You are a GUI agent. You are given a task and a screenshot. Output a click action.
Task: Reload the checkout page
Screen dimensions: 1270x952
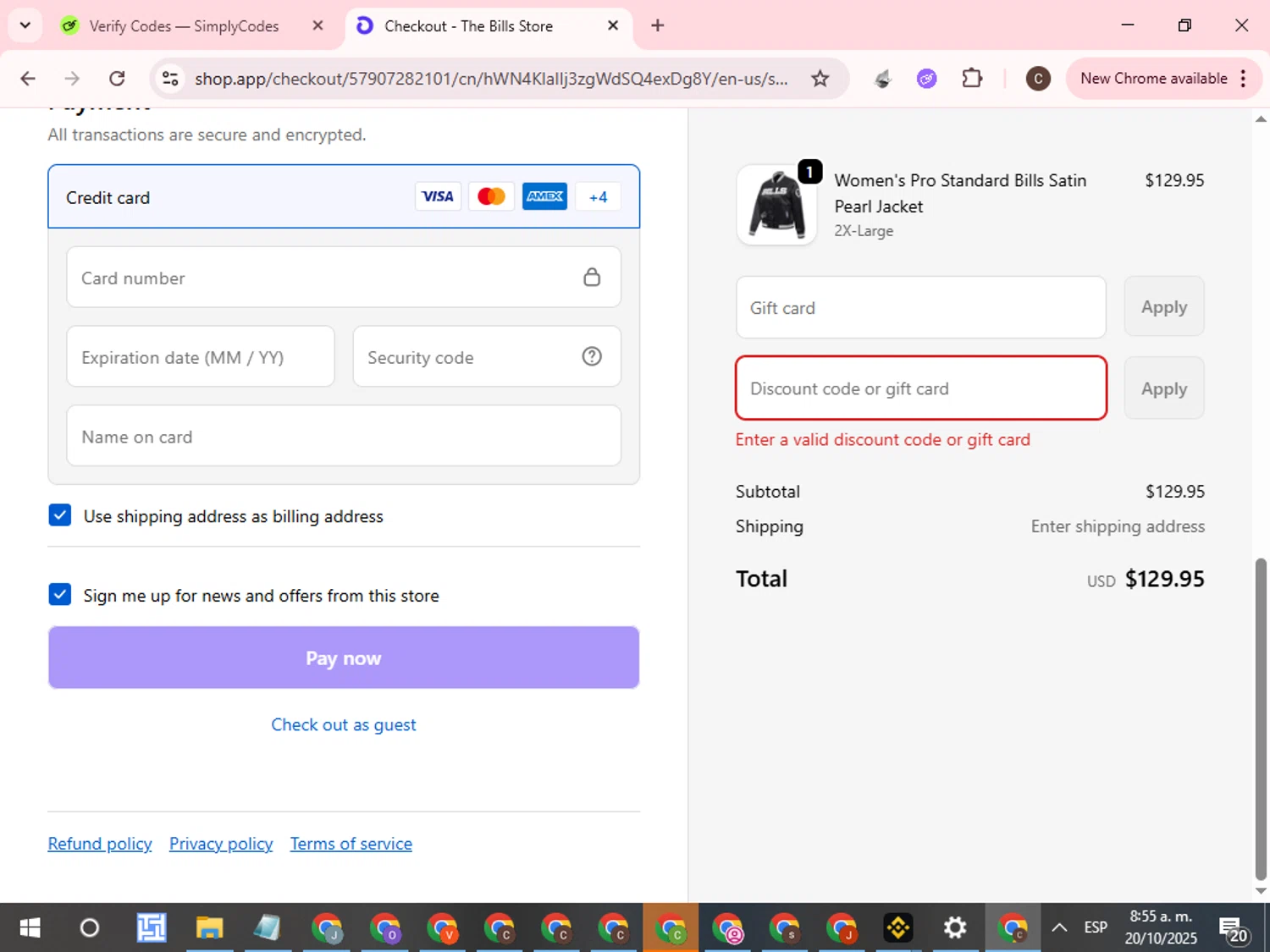tap(117, 79)
